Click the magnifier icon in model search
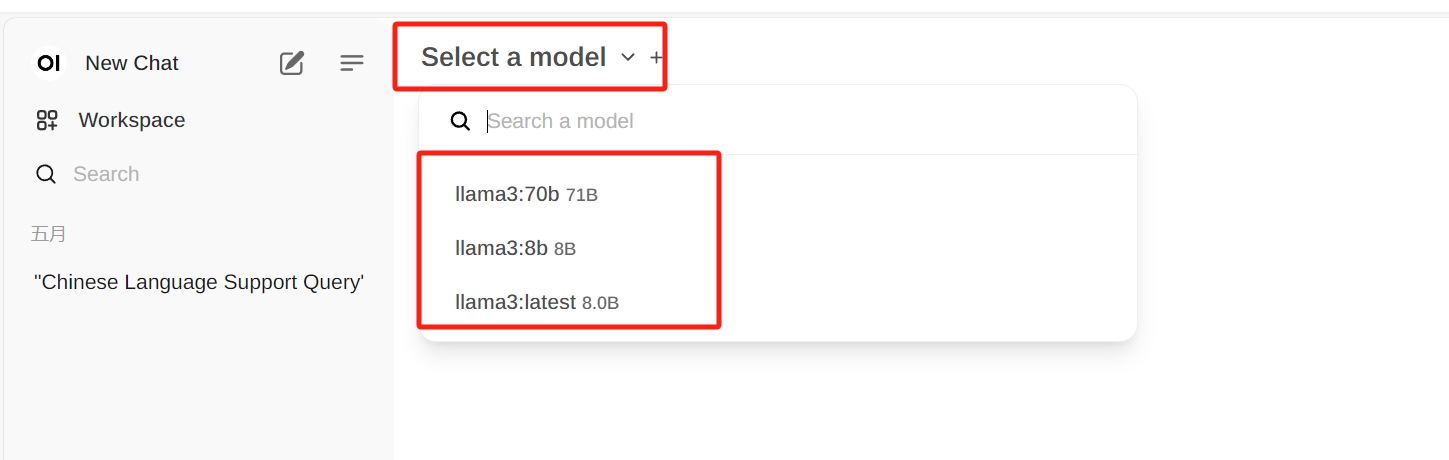The image size is (1449, 460). click(x=460, y=121)
